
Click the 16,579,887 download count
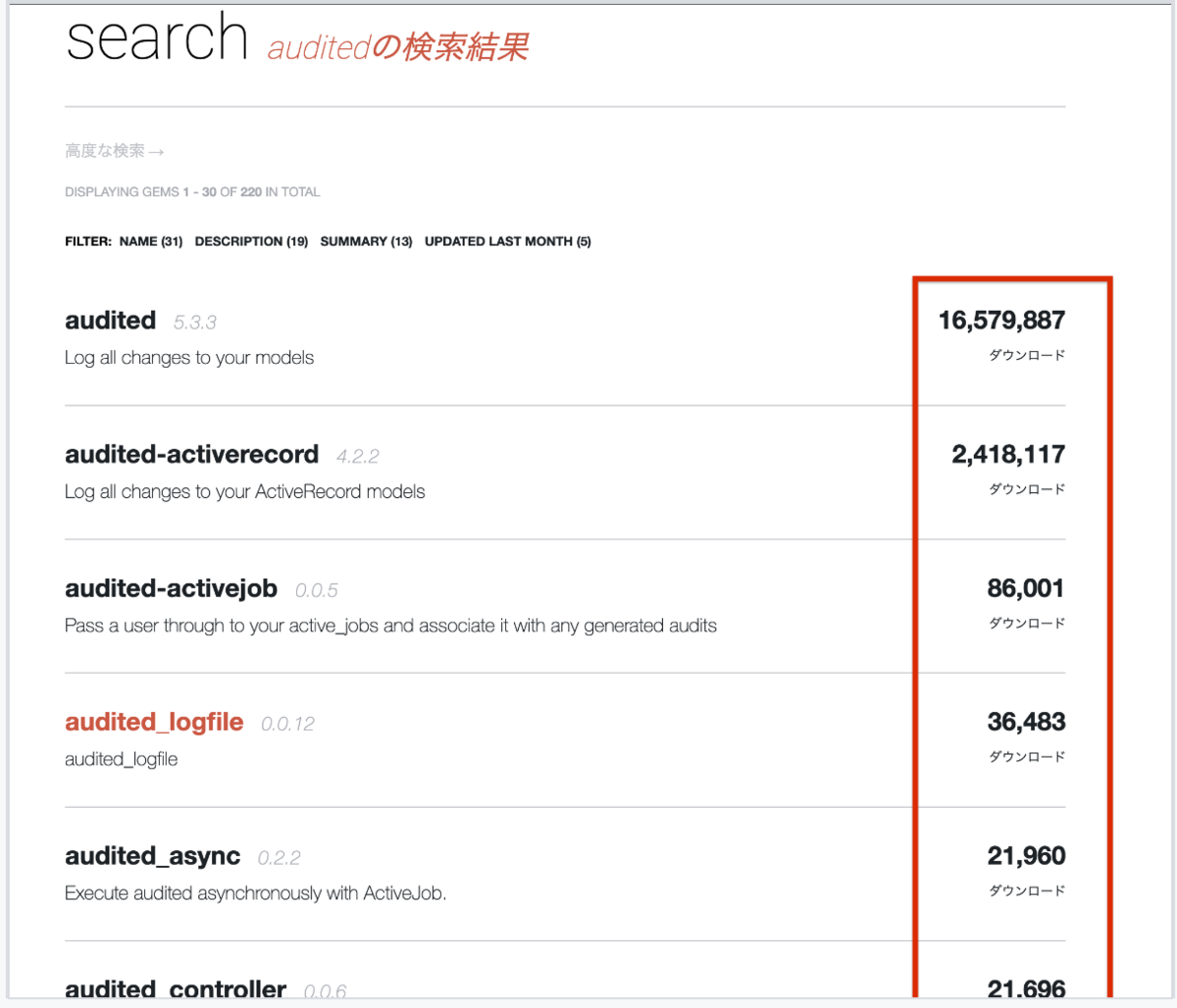1001,321
